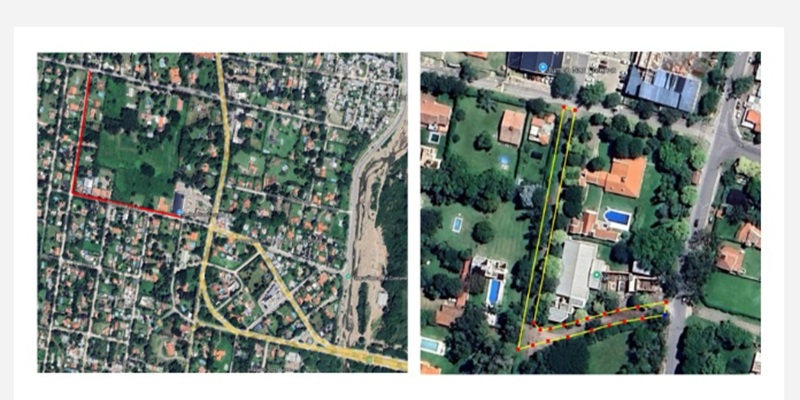
Task: Click the kidney-shaped blue swimming pool
Action: pos(617,217)
